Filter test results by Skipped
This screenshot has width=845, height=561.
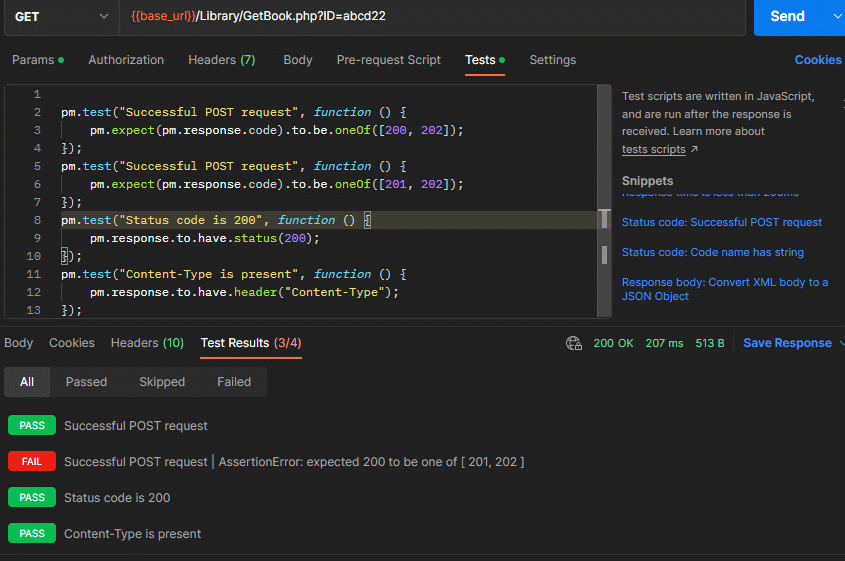(x=162, y=382)
